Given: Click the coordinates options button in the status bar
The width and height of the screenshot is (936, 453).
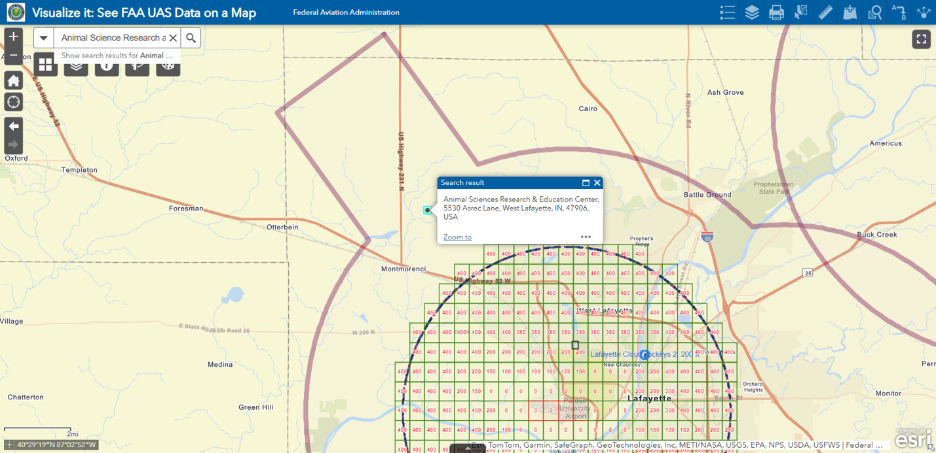Looking at the screenshot, I should click(8, 445).
